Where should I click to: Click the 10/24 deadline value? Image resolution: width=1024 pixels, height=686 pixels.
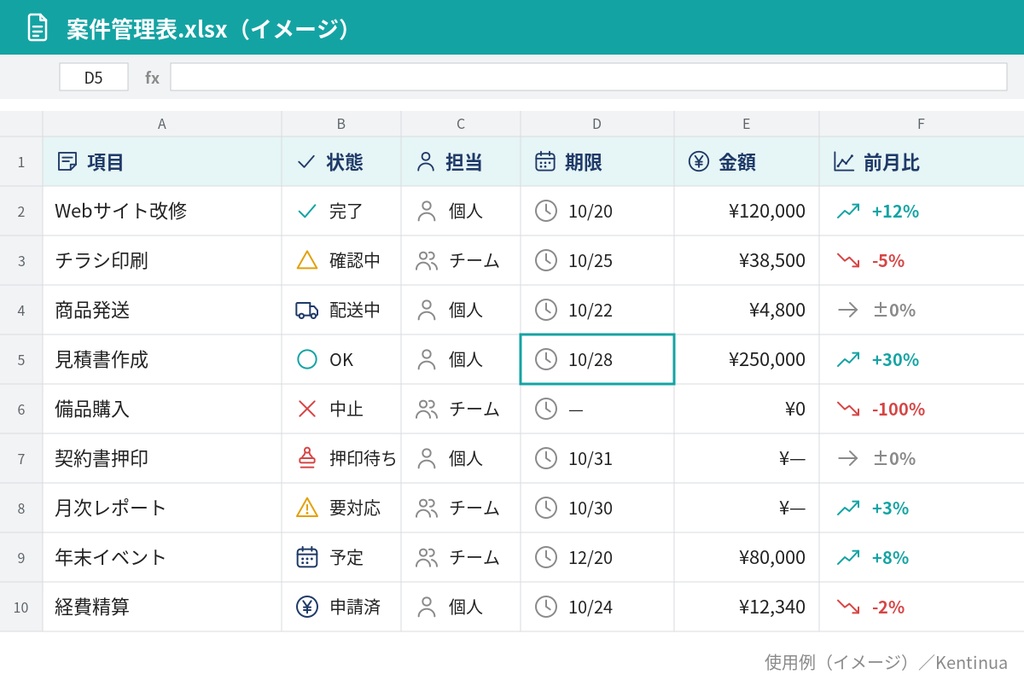point(590,607)
